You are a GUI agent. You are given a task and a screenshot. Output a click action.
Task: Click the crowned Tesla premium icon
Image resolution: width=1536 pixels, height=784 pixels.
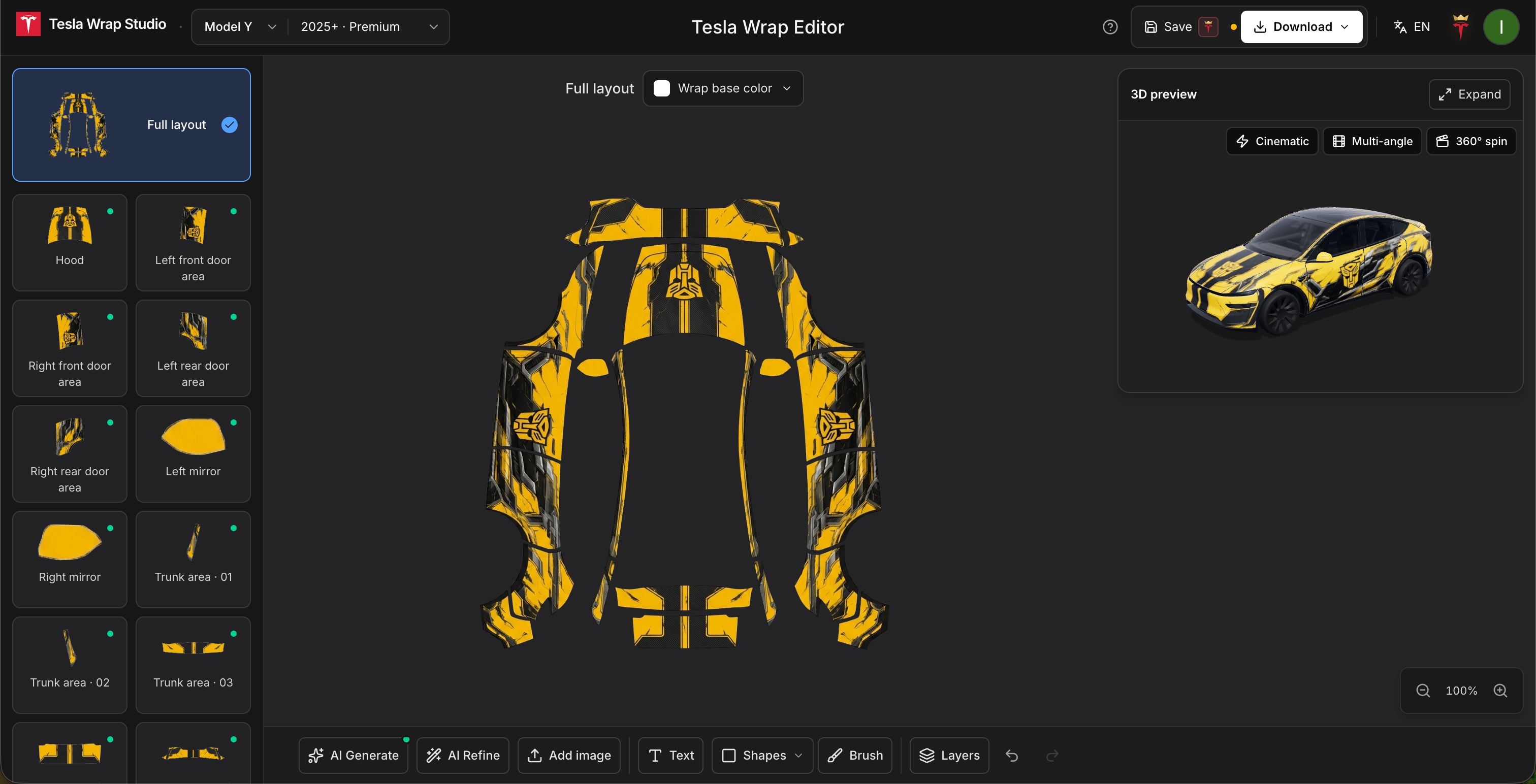[1460, 27]
